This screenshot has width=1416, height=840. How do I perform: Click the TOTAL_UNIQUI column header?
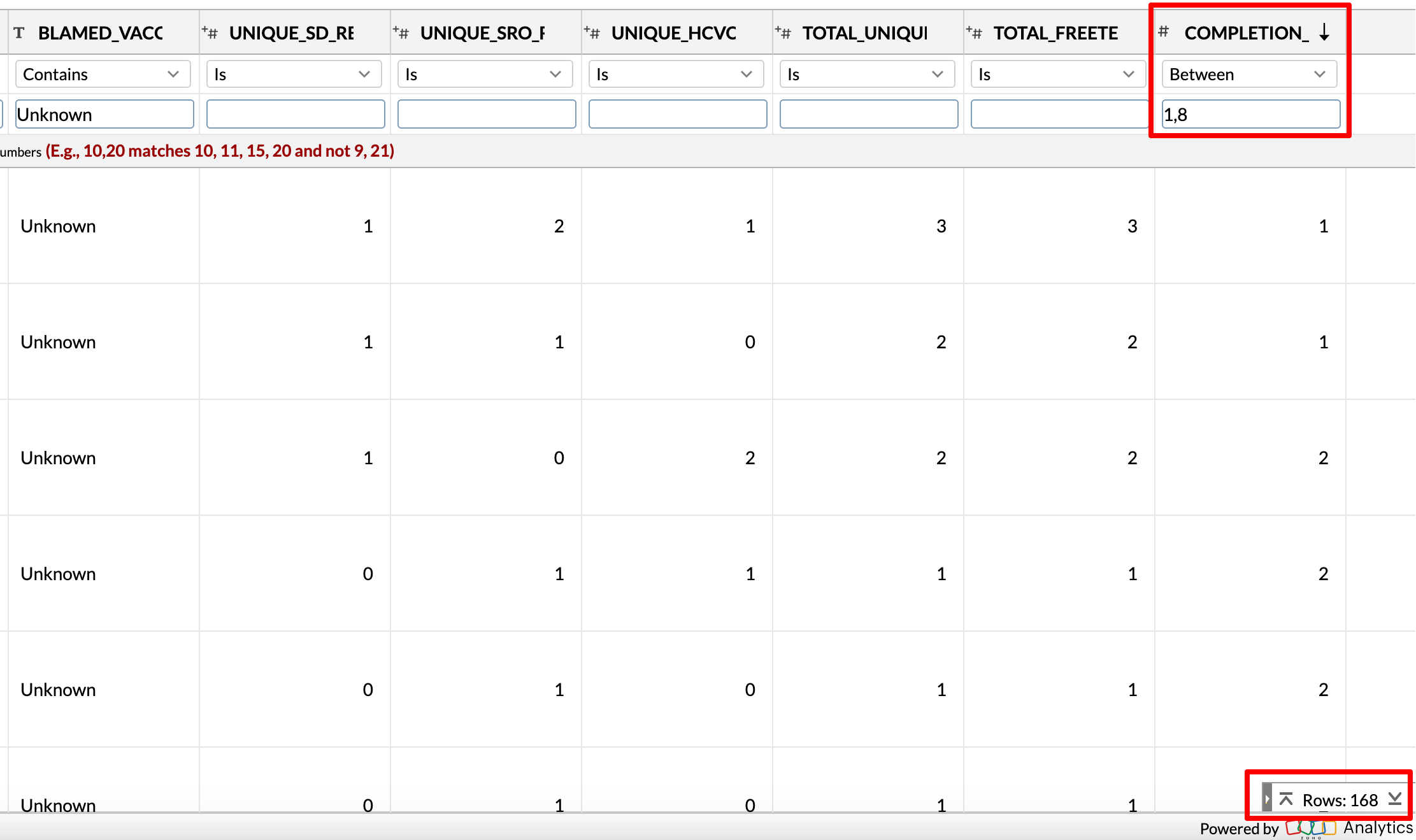pos(864,32)
